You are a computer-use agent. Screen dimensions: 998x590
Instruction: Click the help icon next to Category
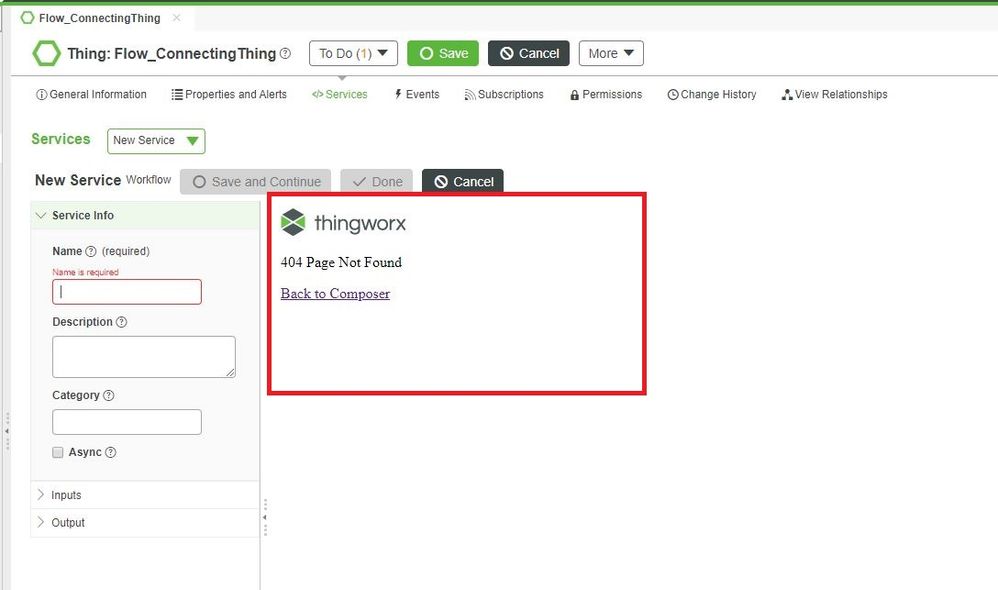pyautogui.click(x=109, y=395)
